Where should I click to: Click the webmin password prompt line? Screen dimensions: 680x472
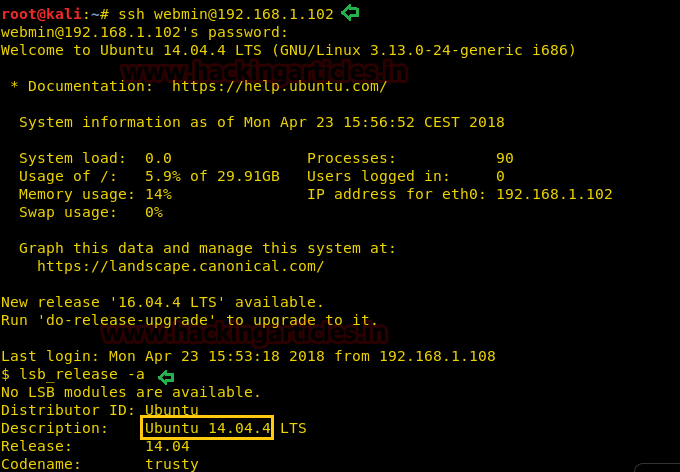coord(144,32)
